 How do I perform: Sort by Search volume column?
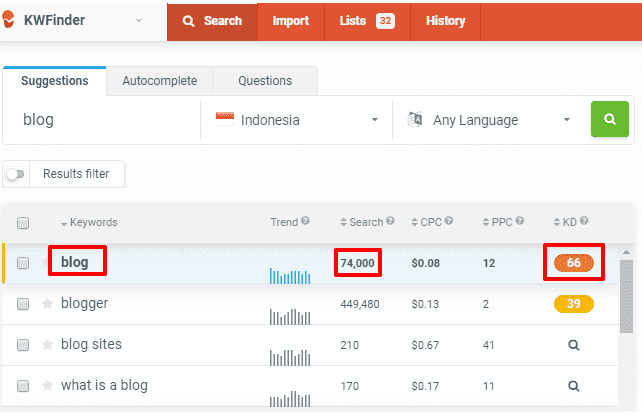coord(362,222)
